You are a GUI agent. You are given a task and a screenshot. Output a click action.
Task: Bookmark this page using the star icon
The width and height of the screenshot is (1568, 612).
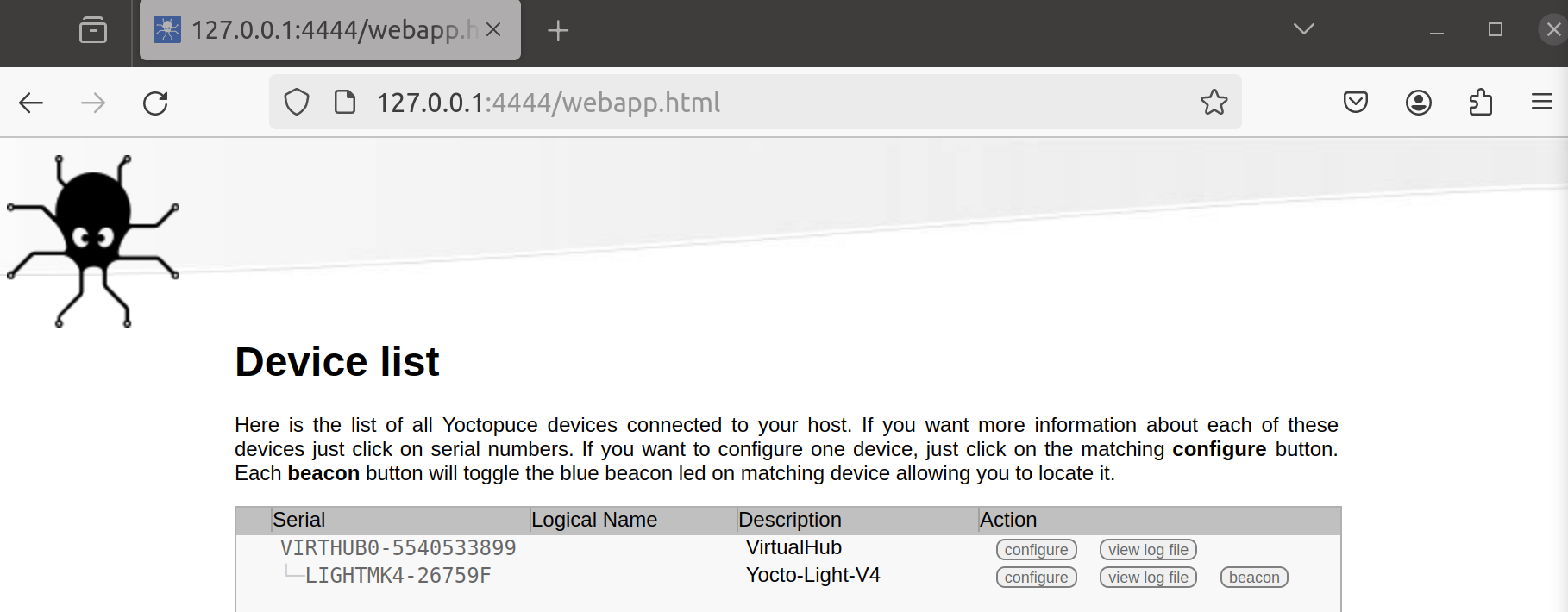tap(1214, 102)
